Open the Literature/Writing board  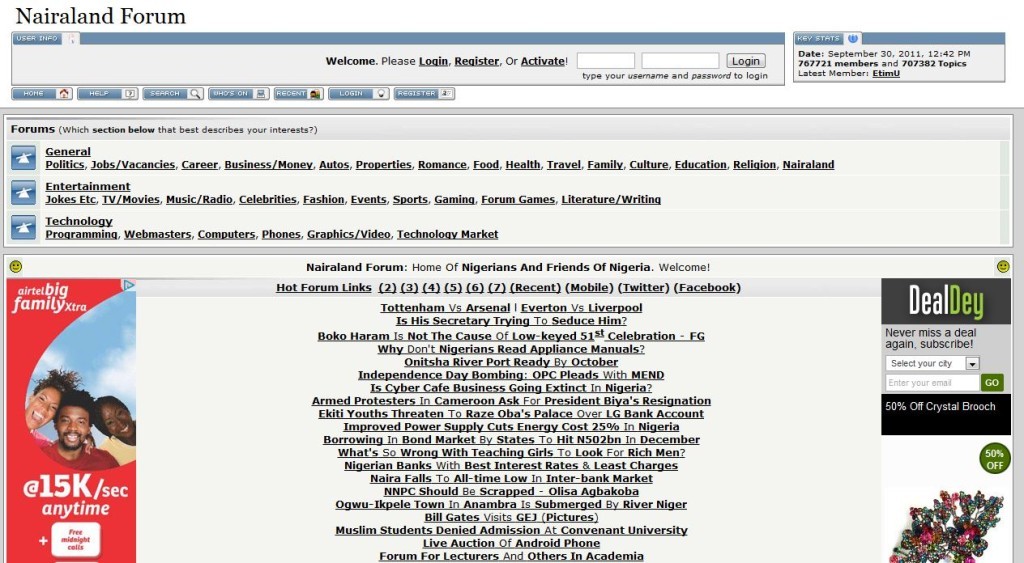(x=611, y=199)
